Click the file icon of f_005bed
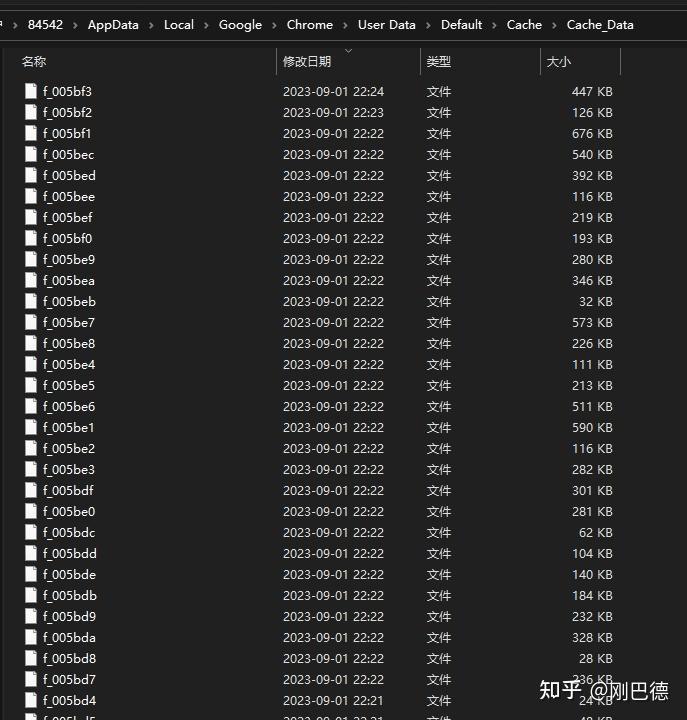This screenshot has width=687, height=720. (31, 175)
